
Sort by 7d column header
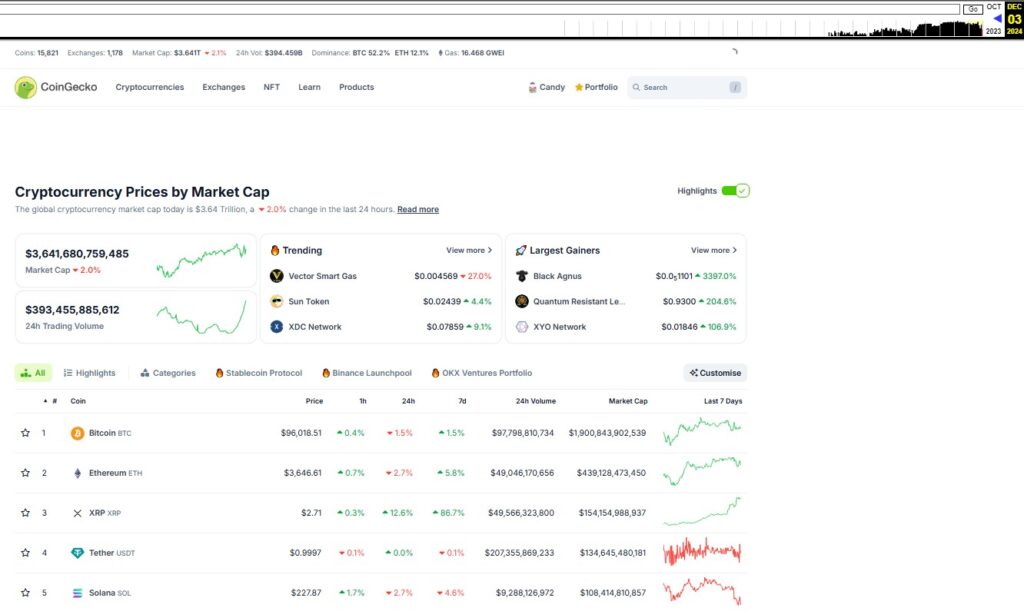462,401
